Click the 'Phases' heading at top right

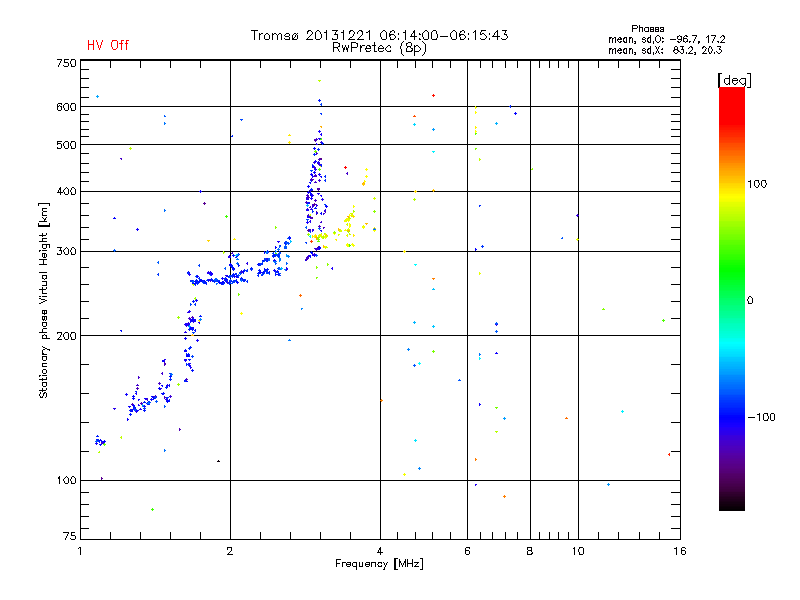647,29
